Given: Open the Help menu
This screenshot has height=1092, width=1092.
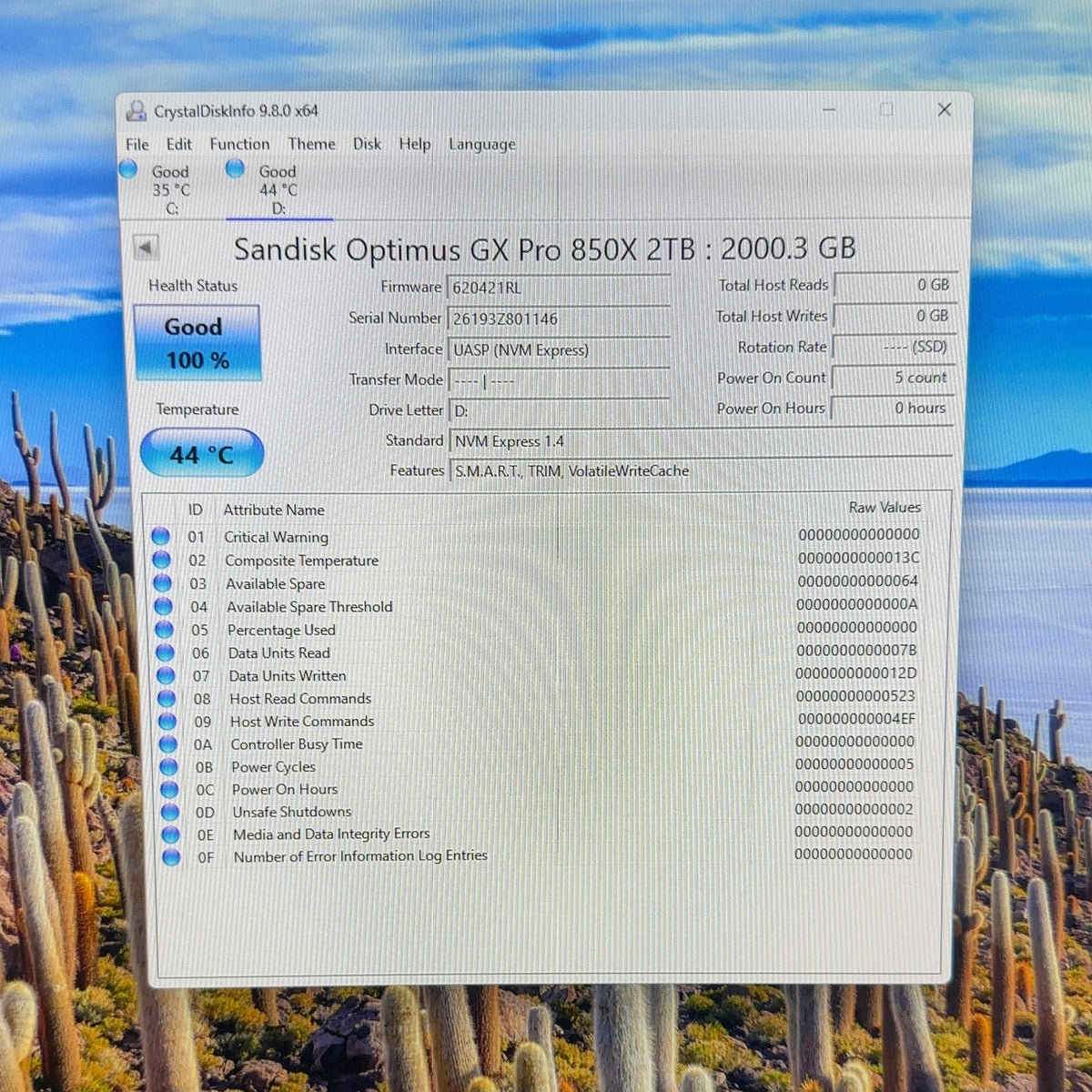Looking at the screenshot, I should (x=415, y=144).
